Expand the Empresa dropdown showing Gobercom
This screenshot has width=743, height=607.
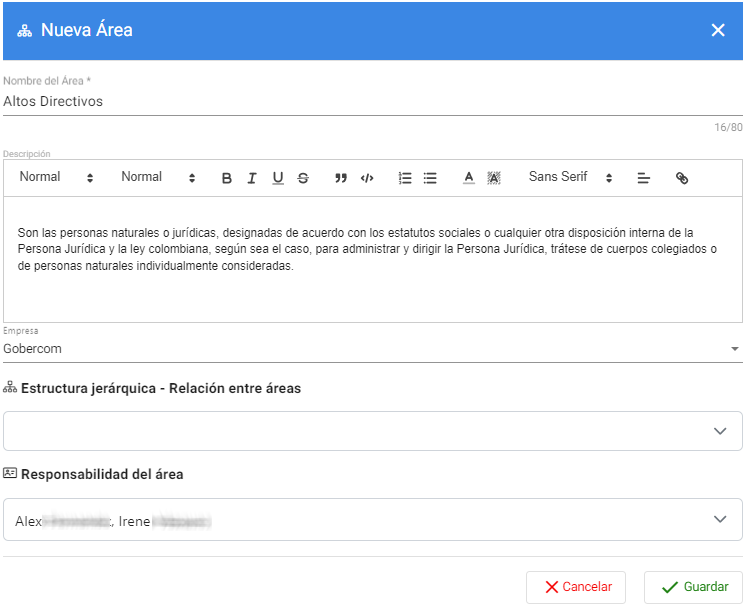[371, 349]
